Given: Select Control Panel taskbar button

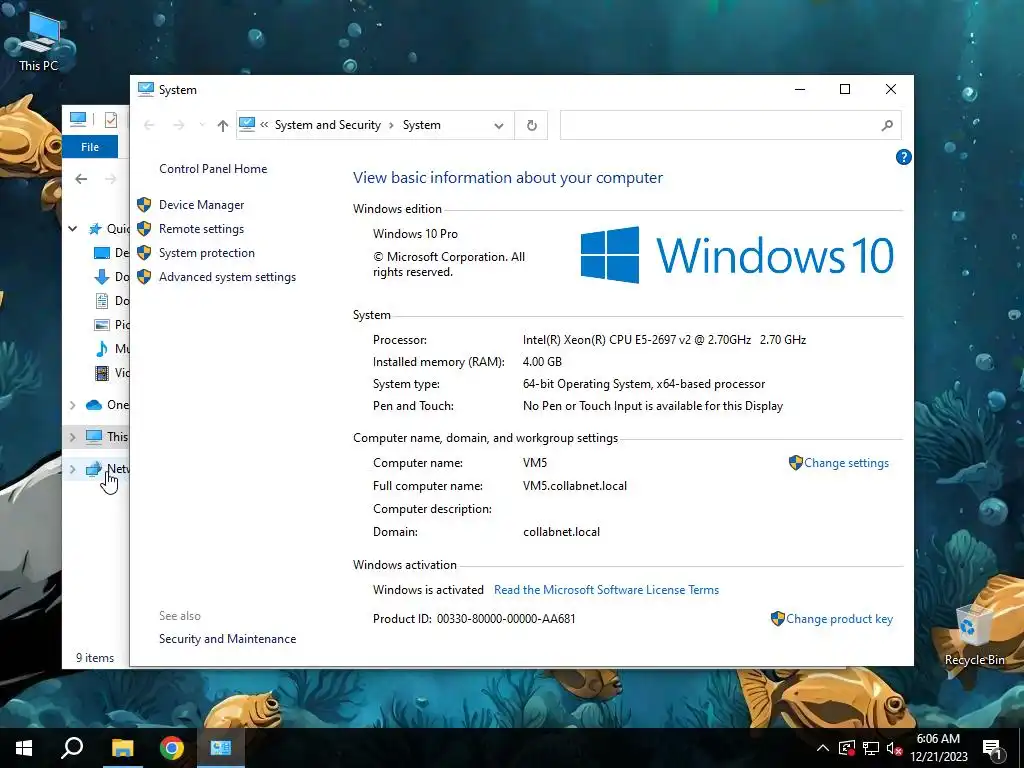Looking at the screenshot, I should (x=221, y=748).
